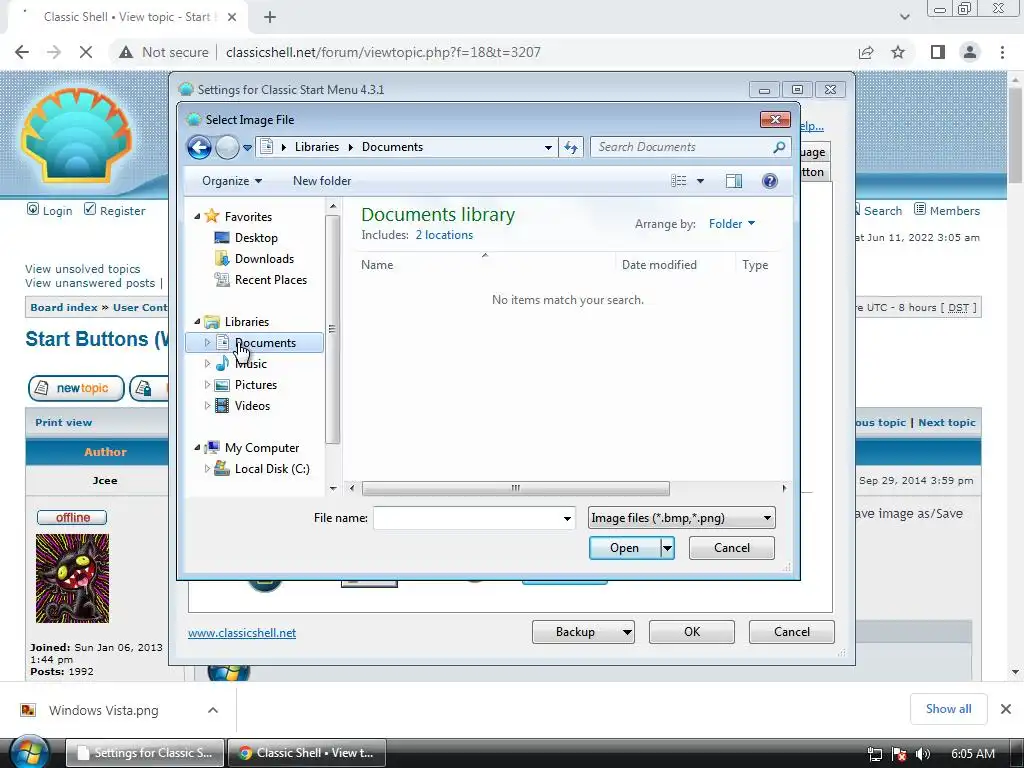Click New folder button
The height and width of the screenshot is (768, 1024).
tap(322, 181)
